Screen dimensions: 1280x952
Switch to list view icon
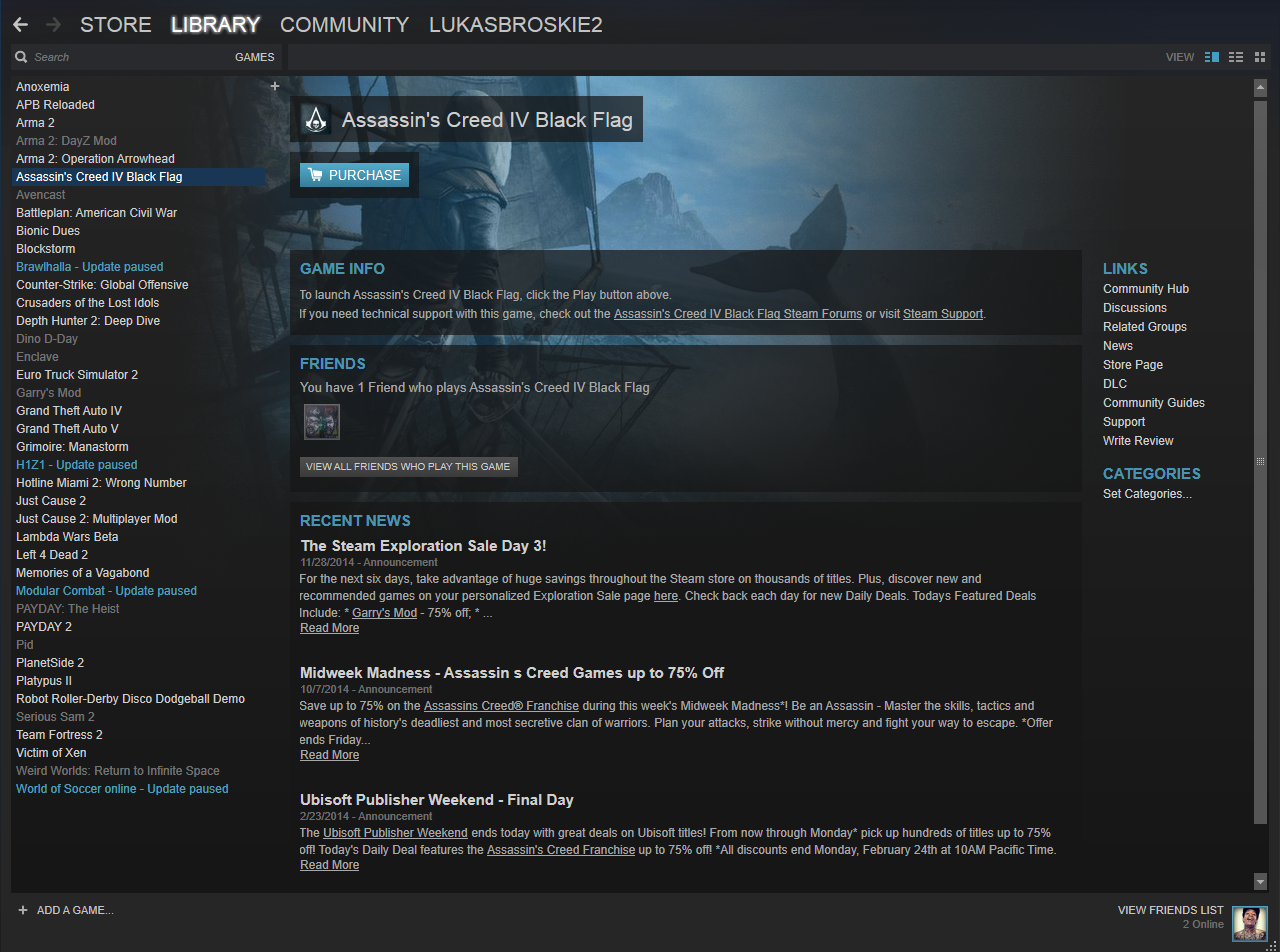click(1236, 57)
